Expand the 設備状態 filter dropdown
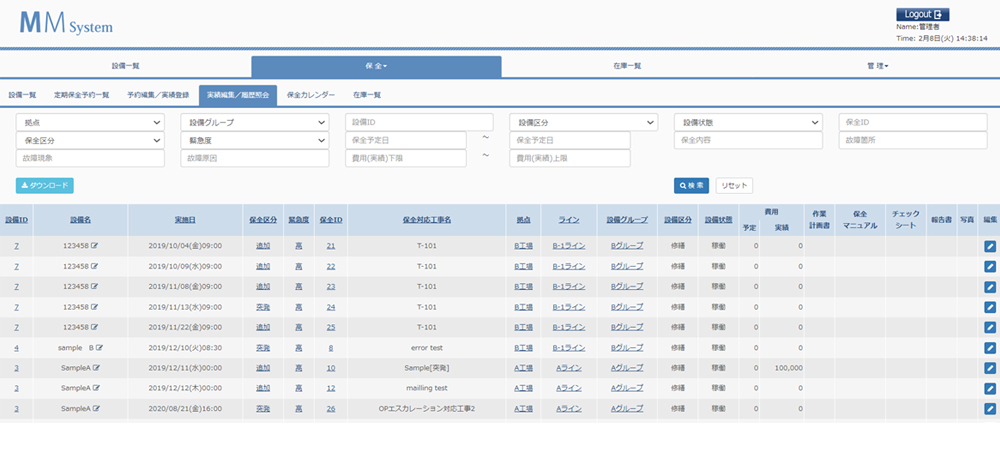Viewport: 1000px width, 460px height. click(x=748, y=122)
